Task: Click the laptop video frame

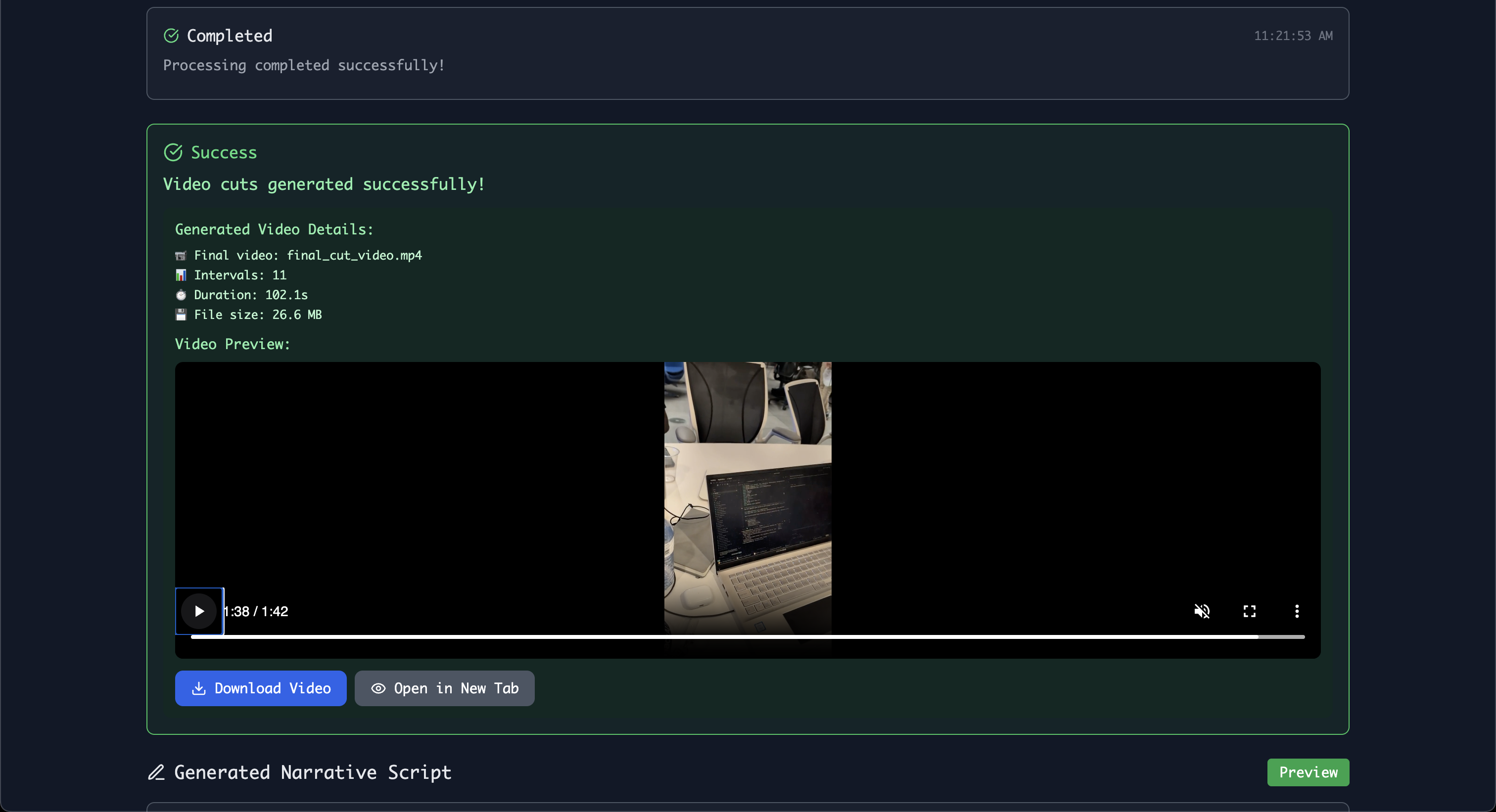Action: point(748,499)
